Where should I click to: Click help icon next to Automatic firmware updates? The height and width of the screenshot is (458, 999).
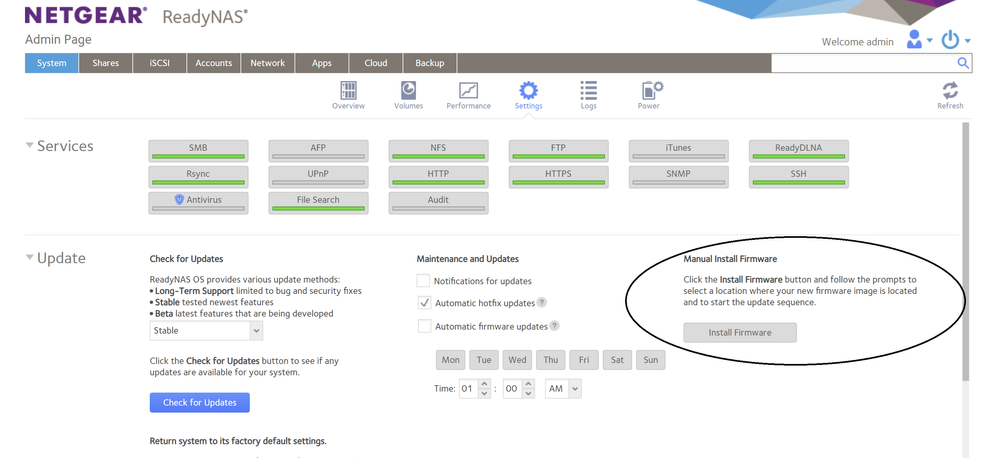[554, 326]
